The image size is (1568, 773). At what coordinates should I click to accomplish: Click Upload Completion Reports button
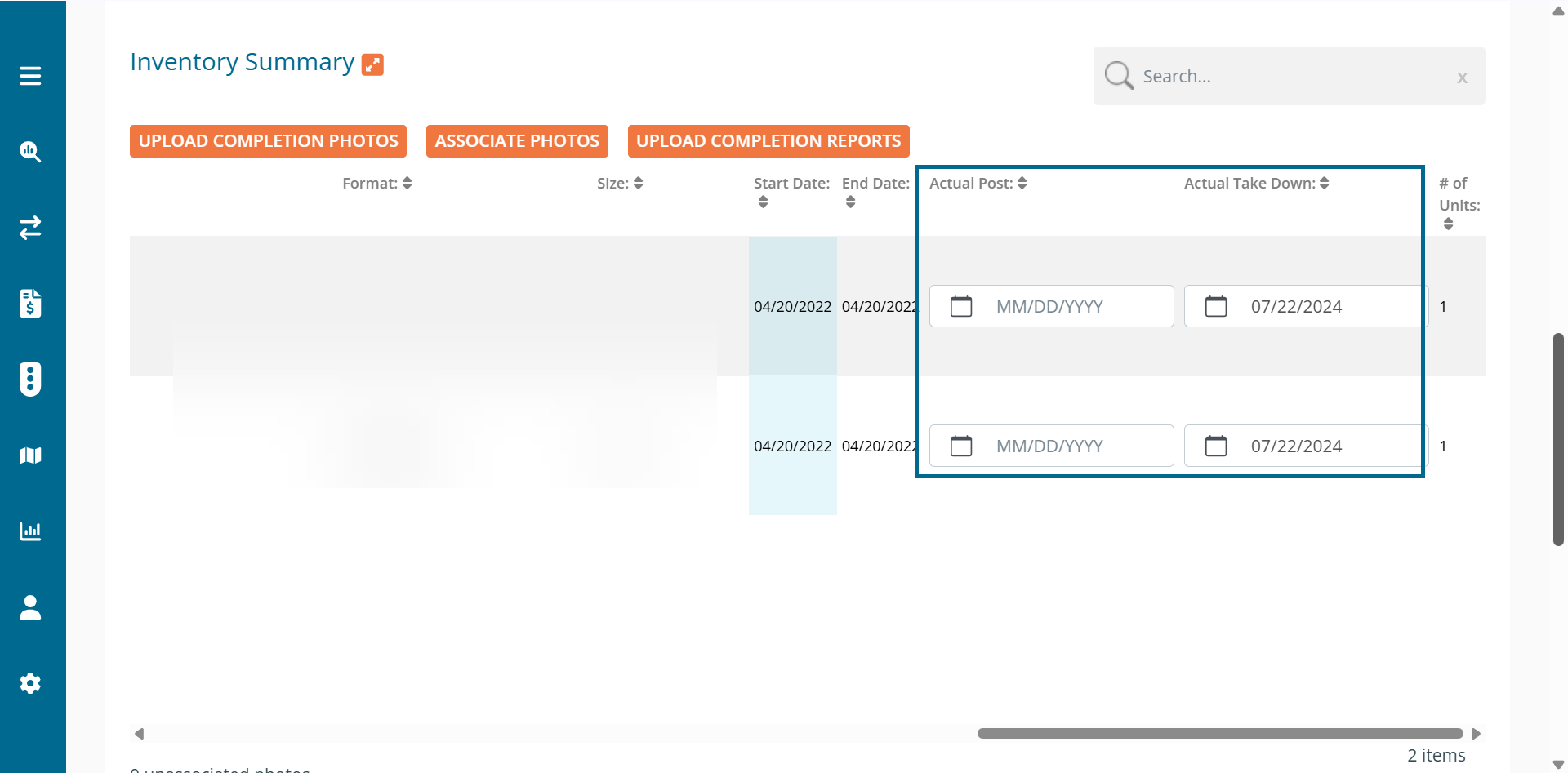pos(768,141)
